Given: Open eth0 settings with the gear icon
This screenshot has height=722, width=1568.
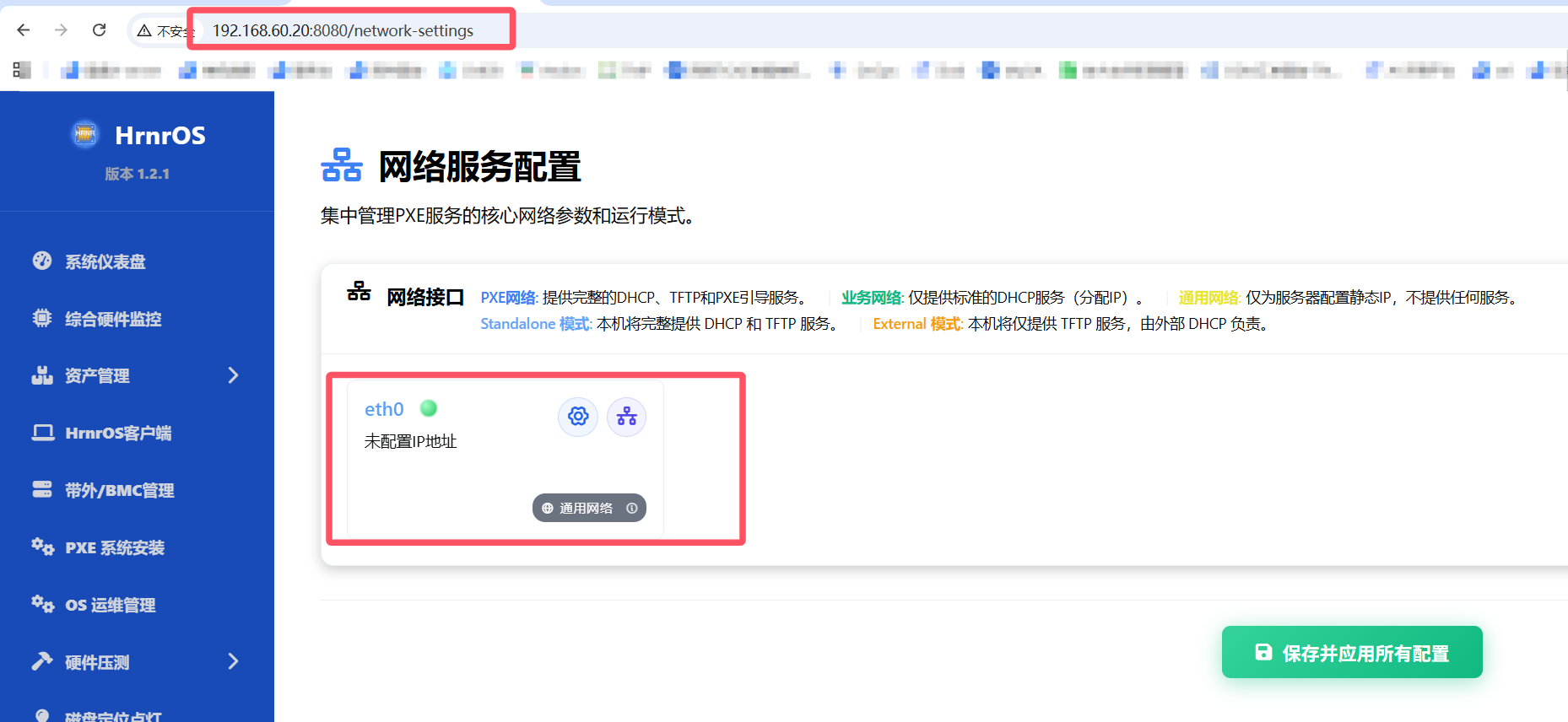Looking at the screenshot, I should click(578, 417).
